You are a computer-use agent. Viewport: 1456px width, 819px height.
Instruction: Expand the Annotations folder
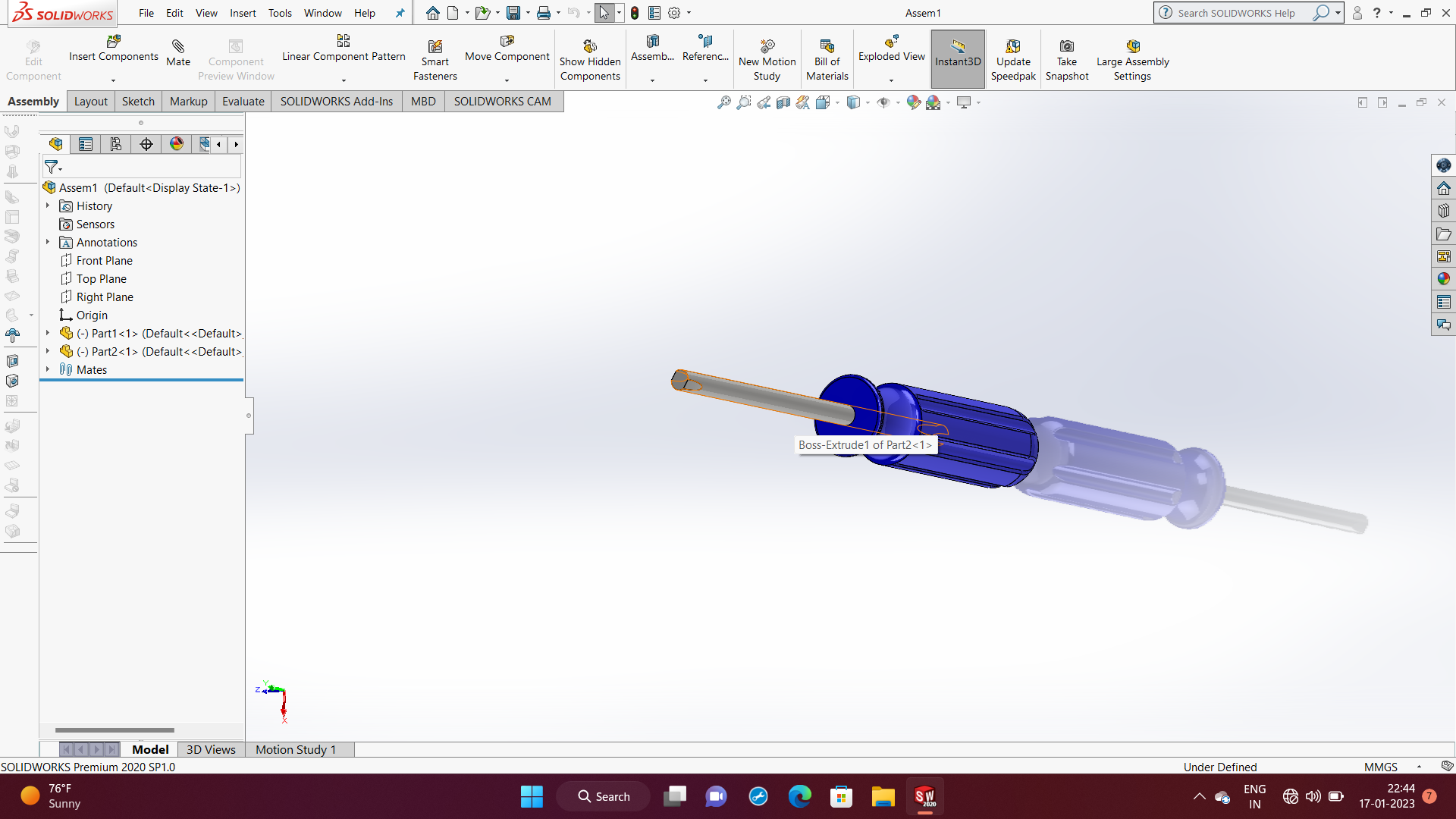48,242
